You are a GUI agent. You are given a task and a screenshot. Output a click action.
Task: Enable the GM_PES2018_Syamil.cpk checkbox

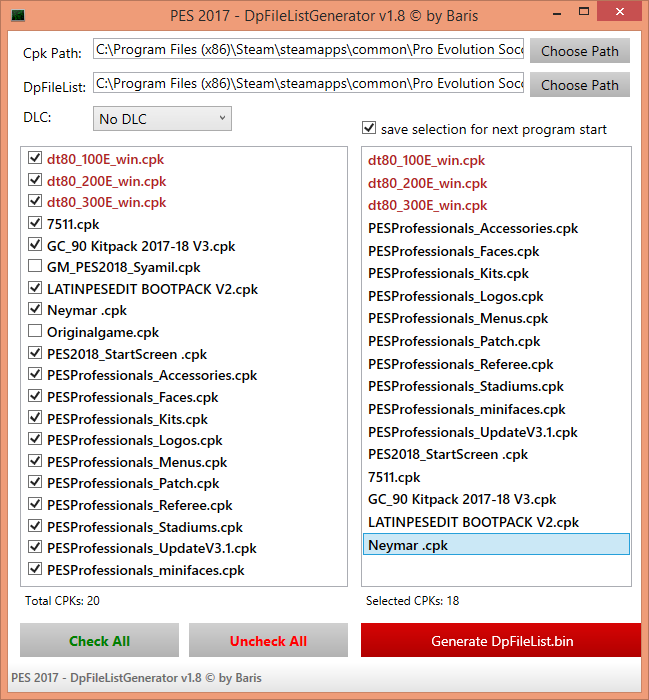(35, 266)
